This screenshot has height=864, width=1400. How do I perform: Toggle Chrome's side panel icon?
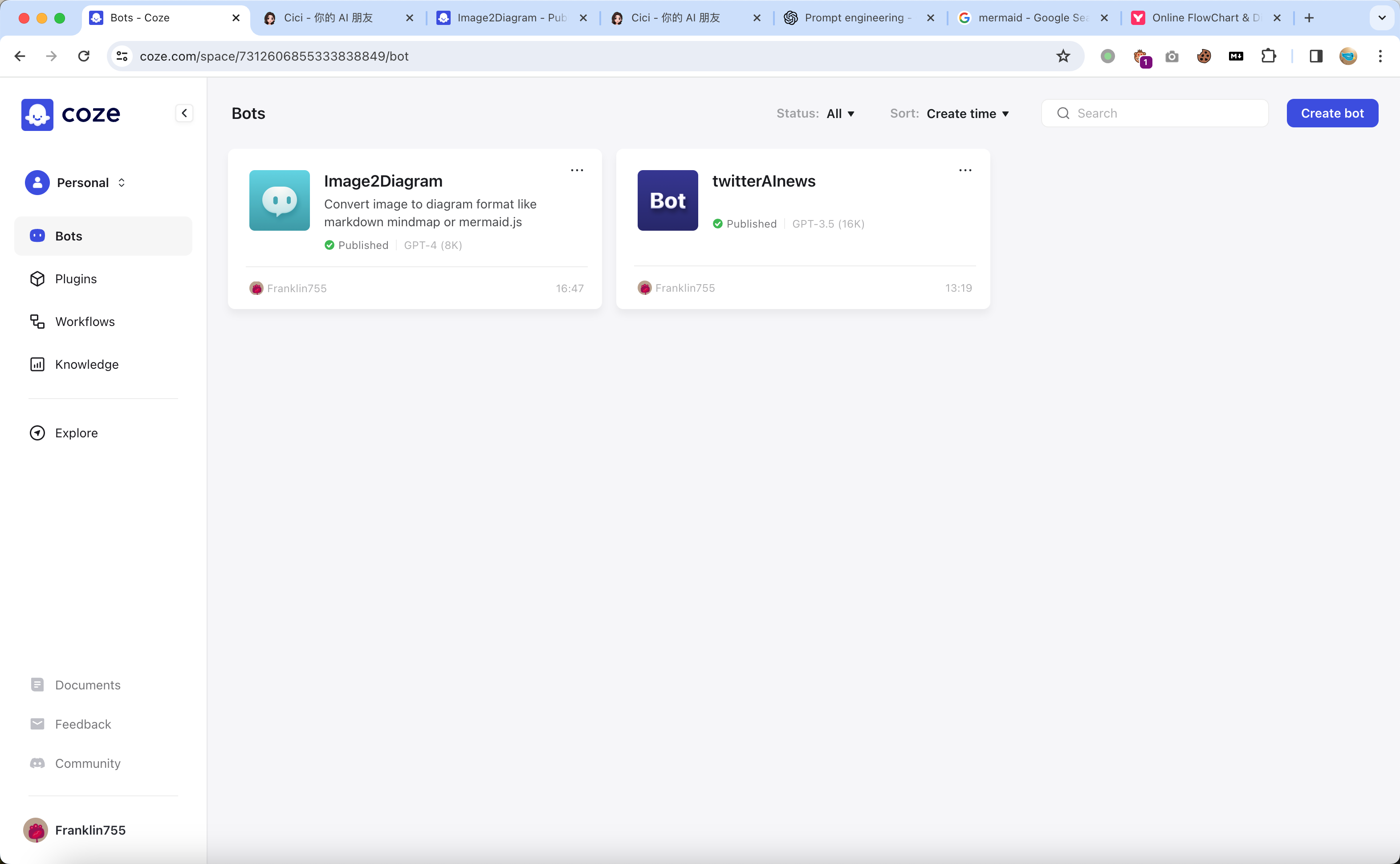pos(1316,56)
